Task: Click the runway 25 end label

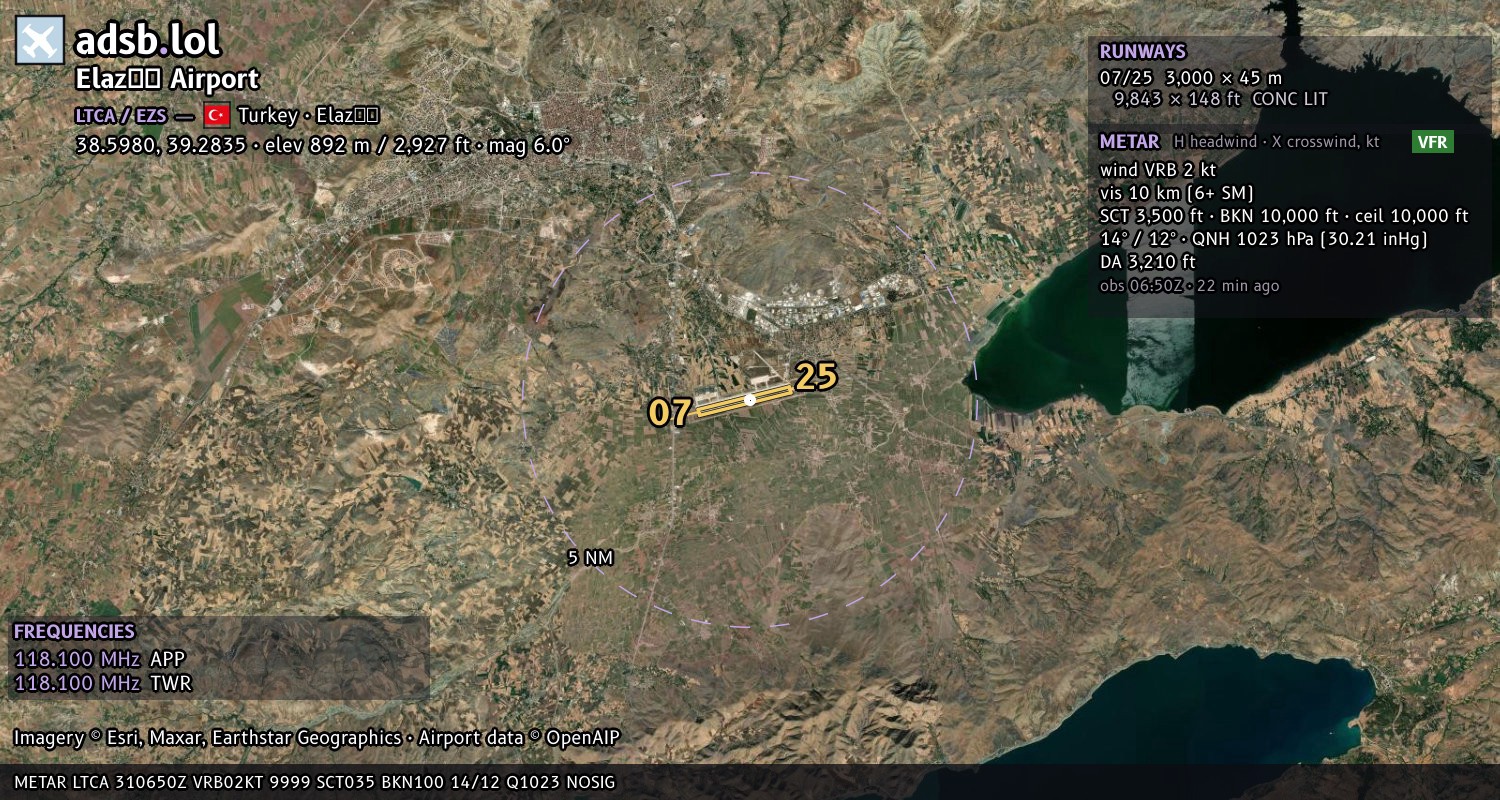Action: [x=816, y=377]
